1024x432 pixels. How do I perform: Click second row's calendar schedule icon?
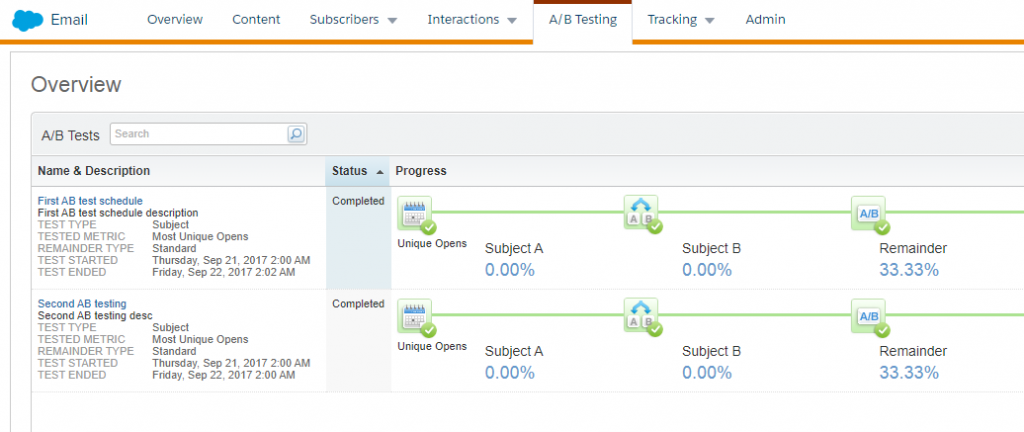414,317
